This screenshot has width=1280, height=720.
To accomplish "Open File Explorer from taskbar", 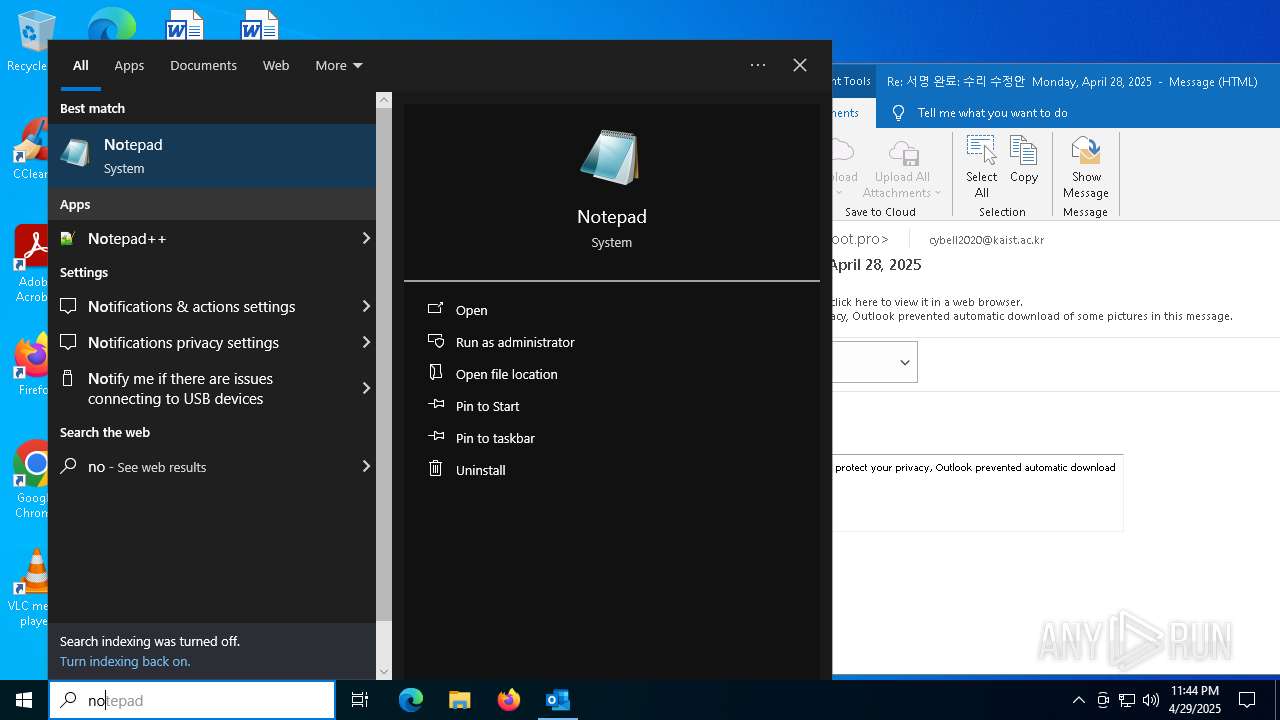I will click(459, 700).
